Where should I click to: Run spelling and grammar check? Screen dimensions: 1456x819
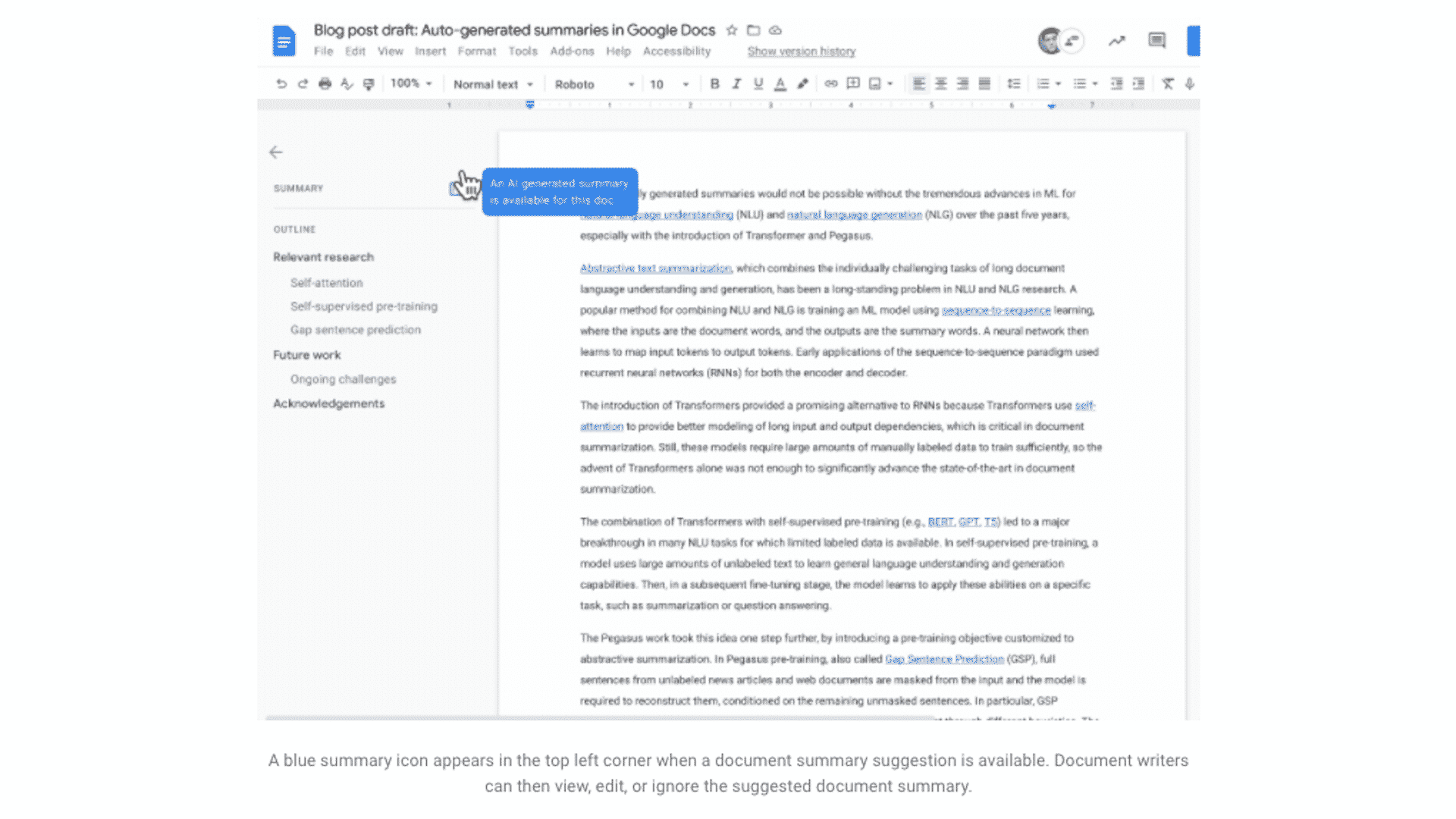point(347,84)
